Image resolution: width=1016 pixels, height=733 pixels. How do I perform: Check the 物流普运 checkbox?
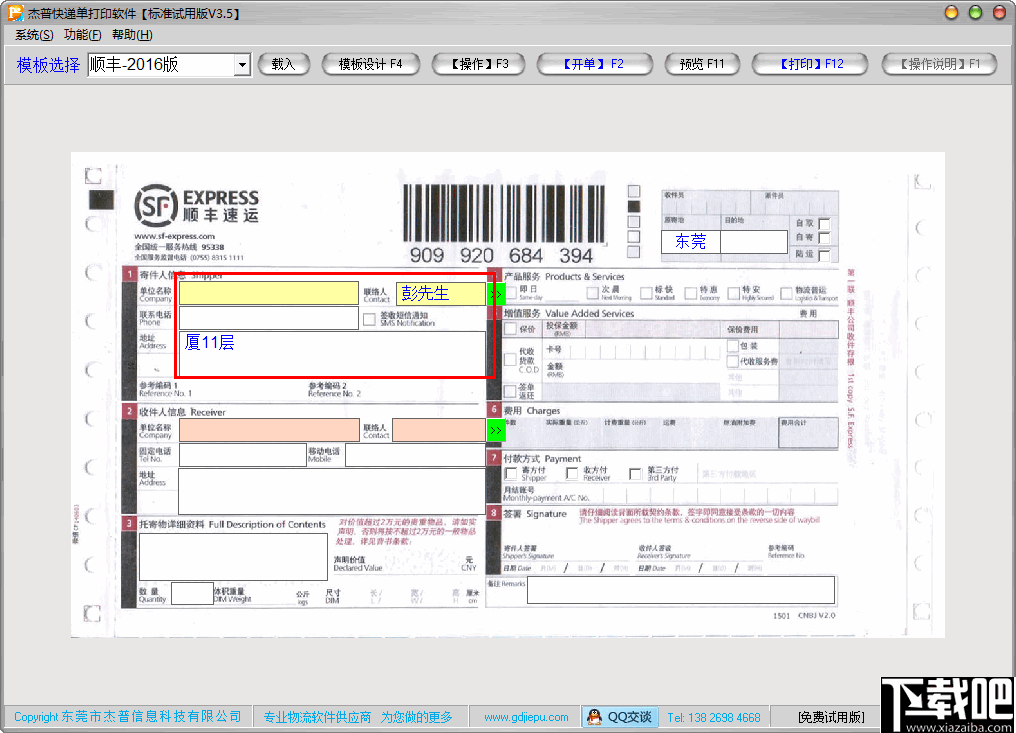click(x=787, y=293)
